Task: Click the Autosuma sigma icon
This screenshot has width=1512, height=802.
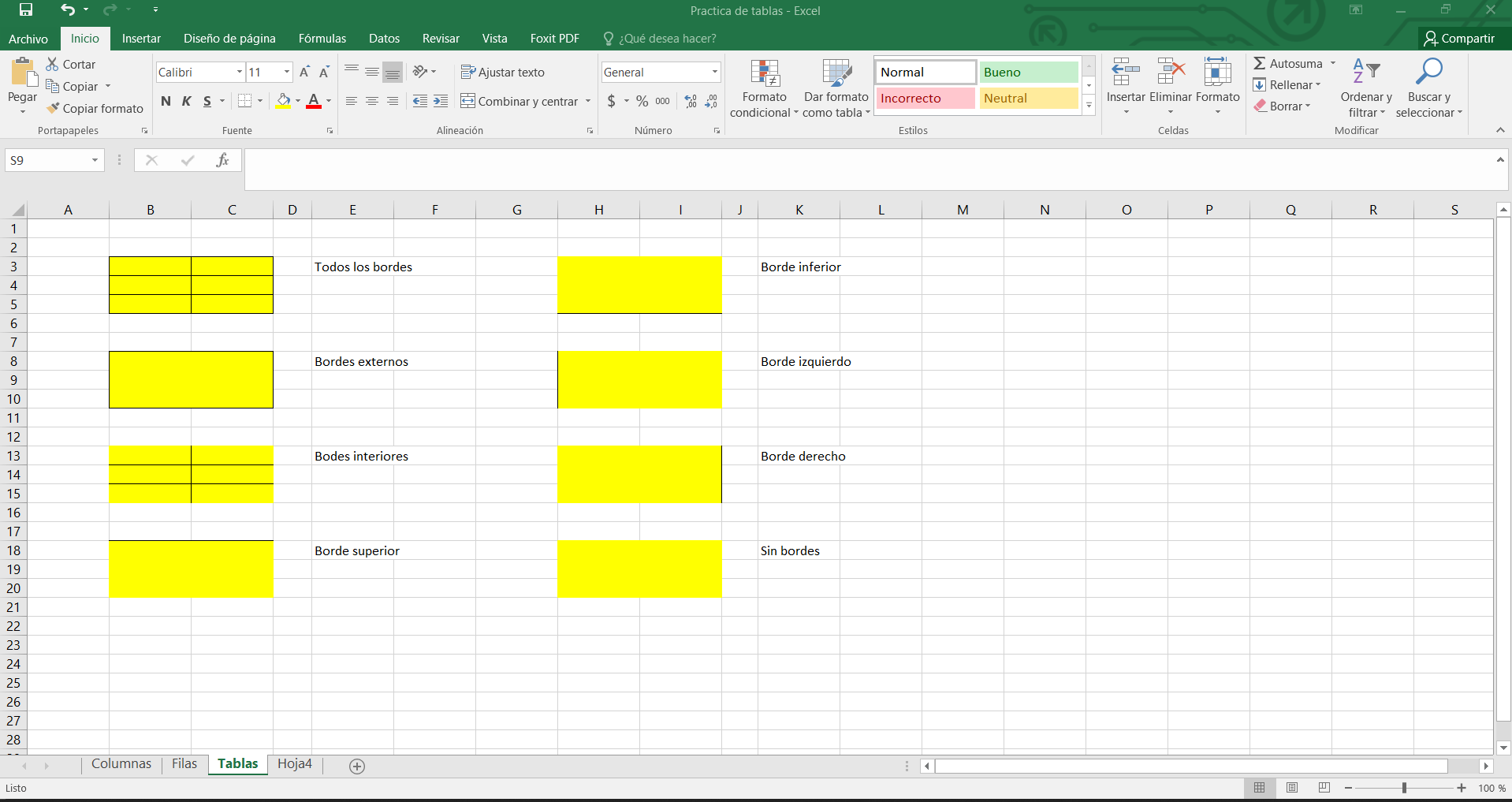Action: pyautogui.click(x=1260, y=64)
